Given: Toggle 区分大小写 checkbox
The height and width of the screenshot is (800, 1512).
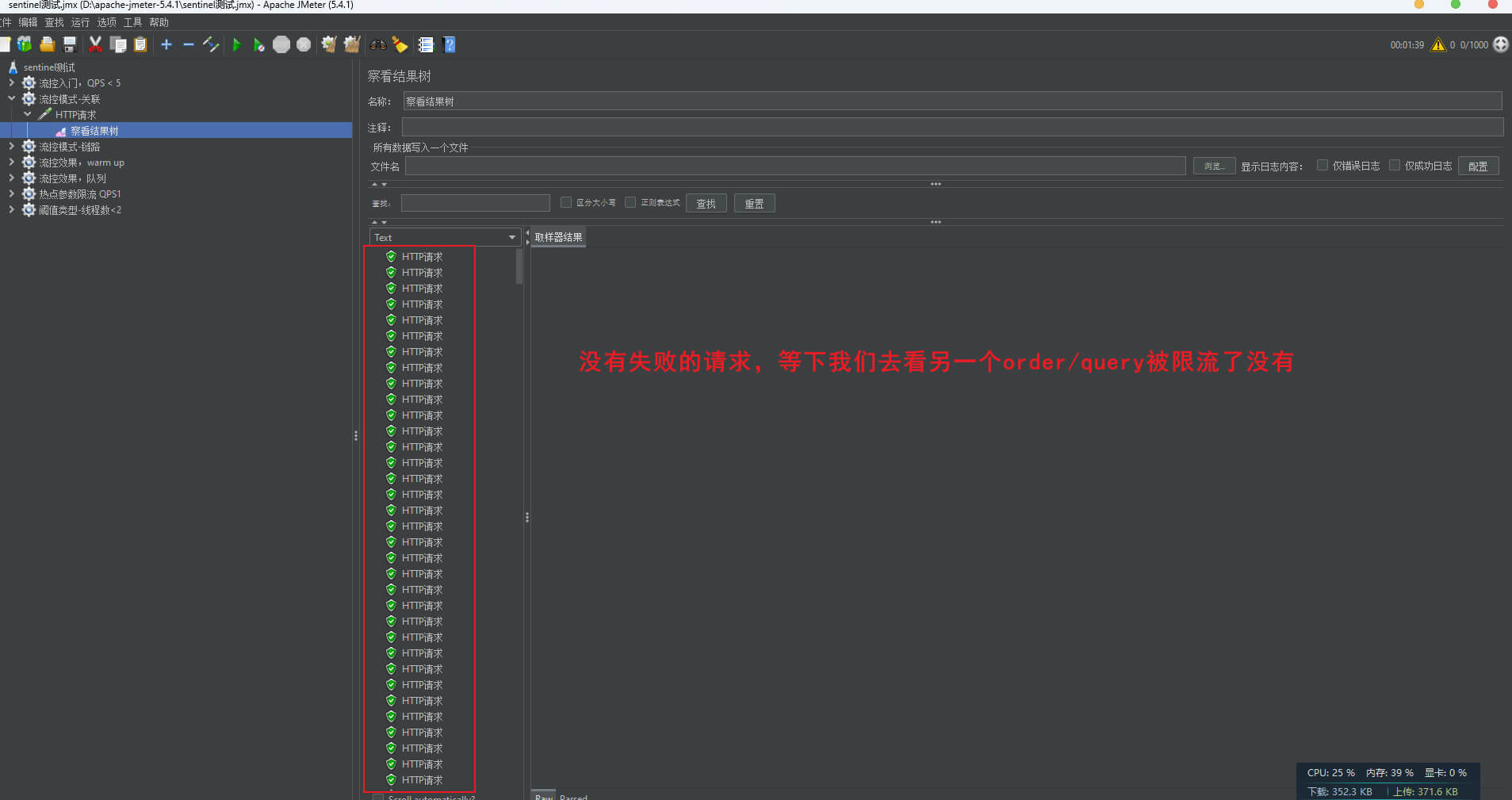Looking at the screenshot, I should [x=566, y=202].
